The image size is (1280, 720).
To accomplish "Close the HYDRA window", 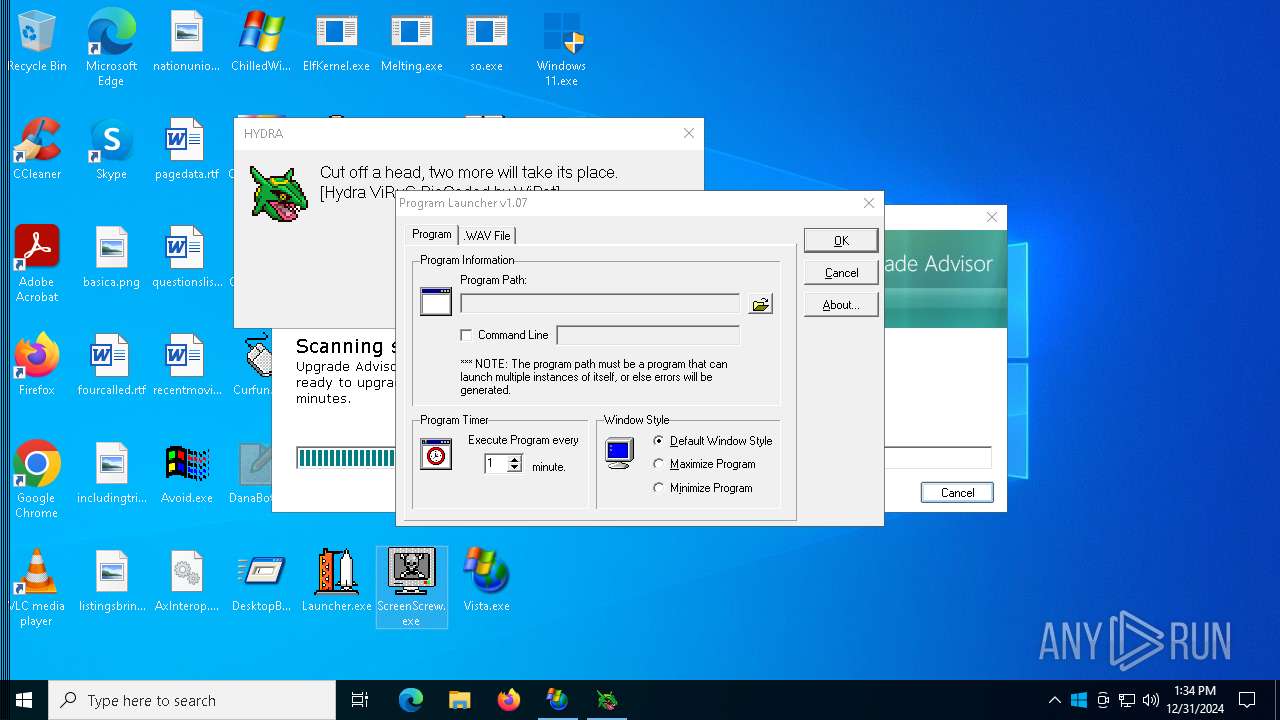I will [688, 133].
